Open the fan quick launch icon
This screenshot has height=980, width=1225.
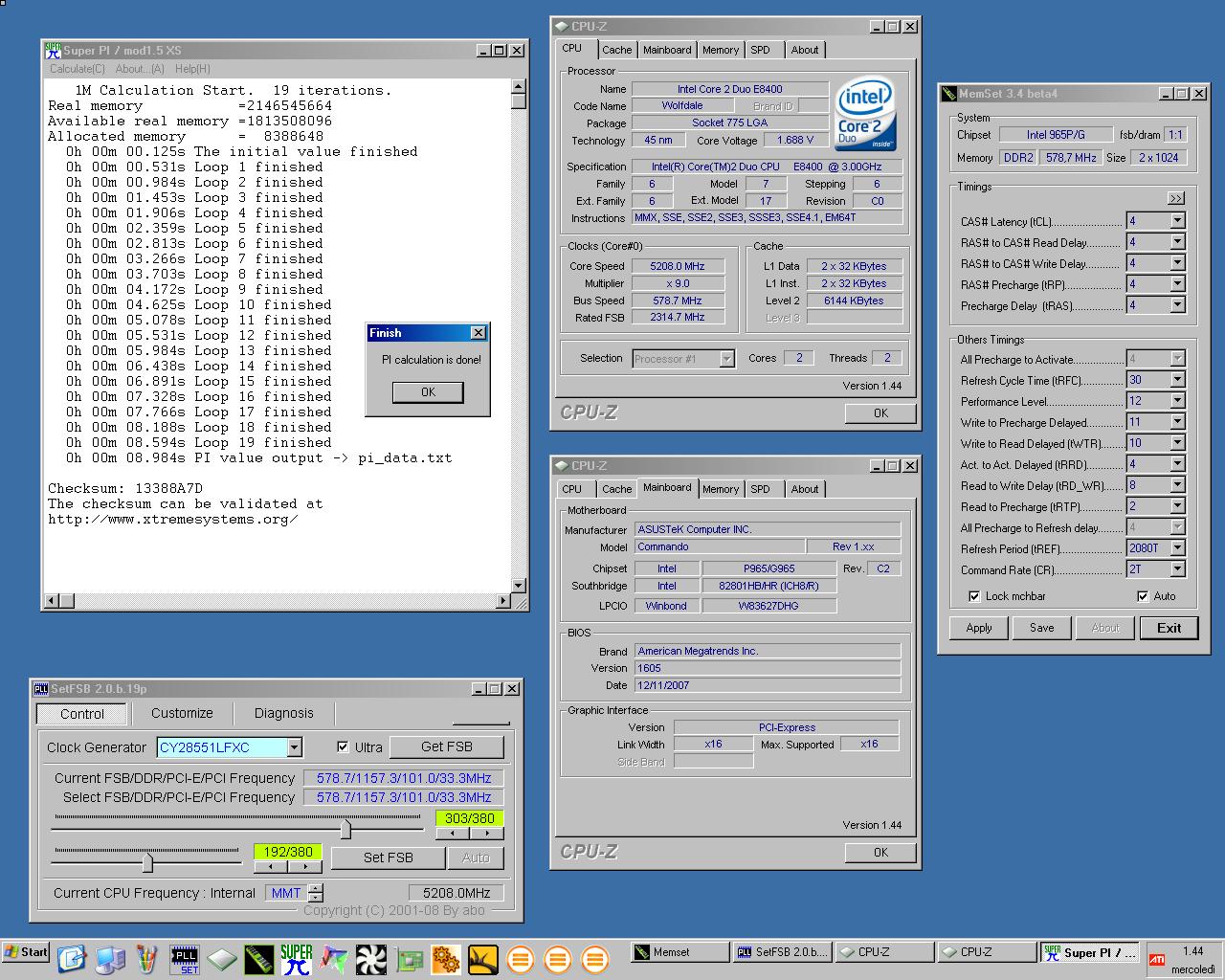click(371, 959)
